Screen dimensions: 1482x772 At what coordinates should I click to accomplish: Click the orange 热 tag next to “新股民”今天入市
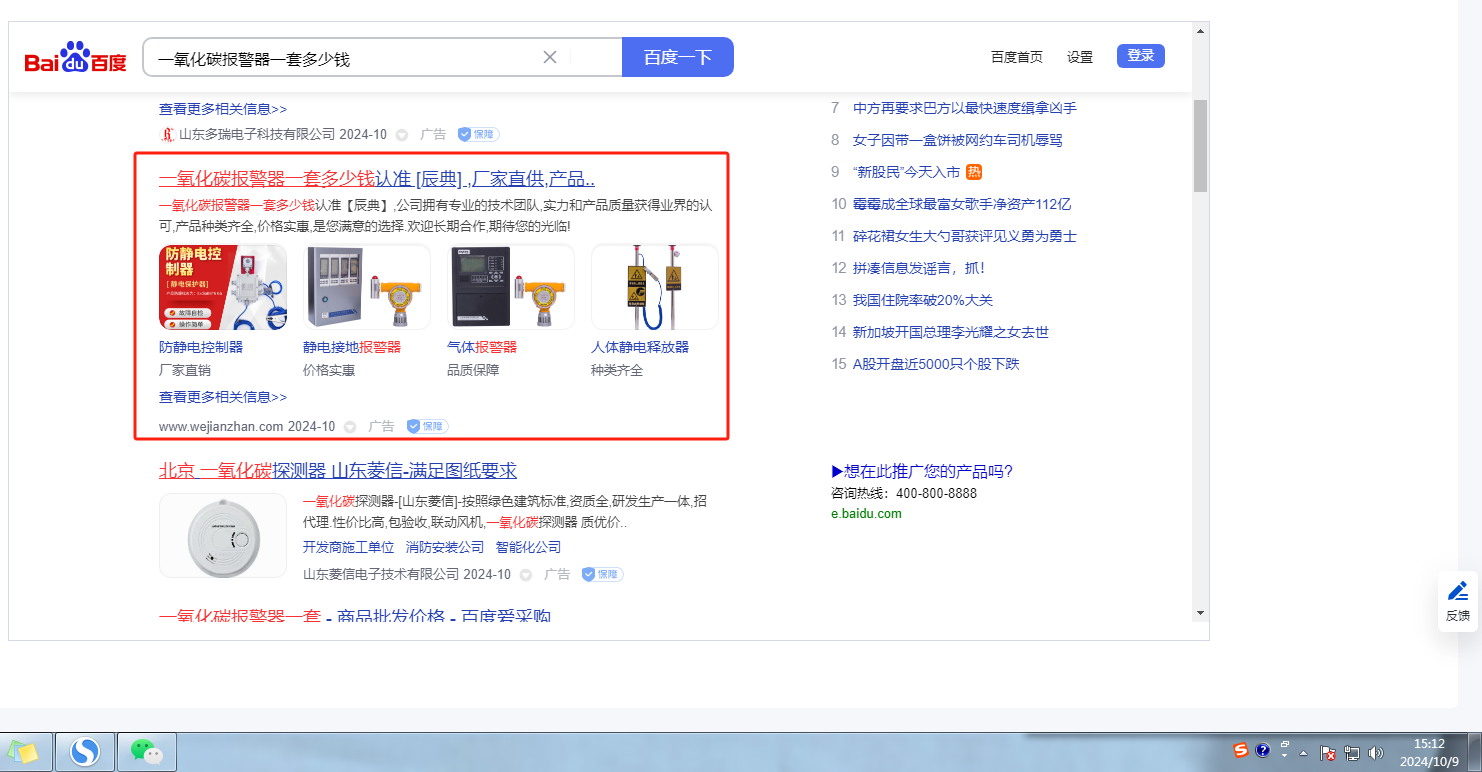coord(974,172)
